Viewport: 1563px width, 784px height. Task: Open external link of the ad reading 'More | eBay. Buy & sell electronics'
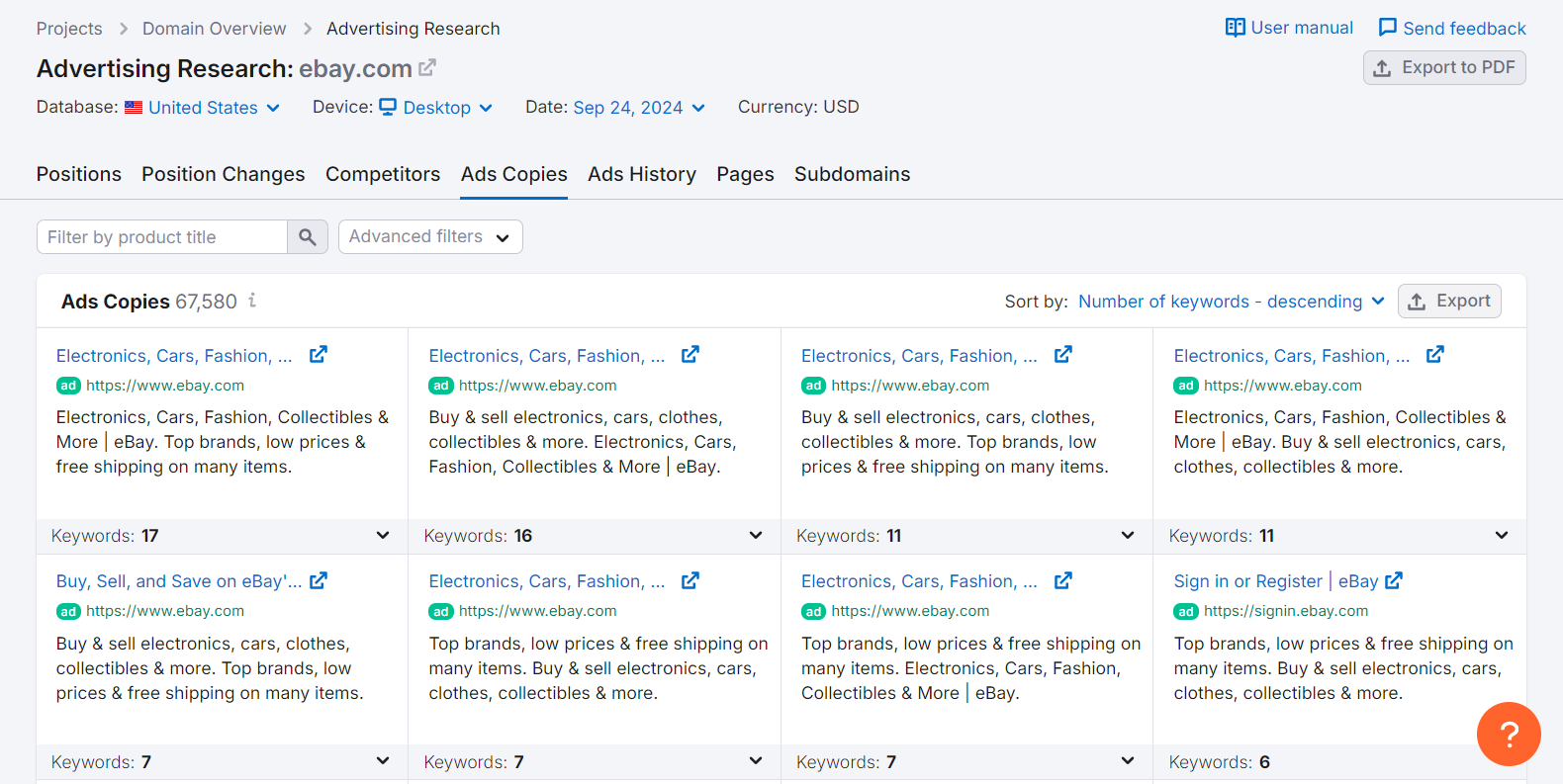click(x=1435, y=355)
